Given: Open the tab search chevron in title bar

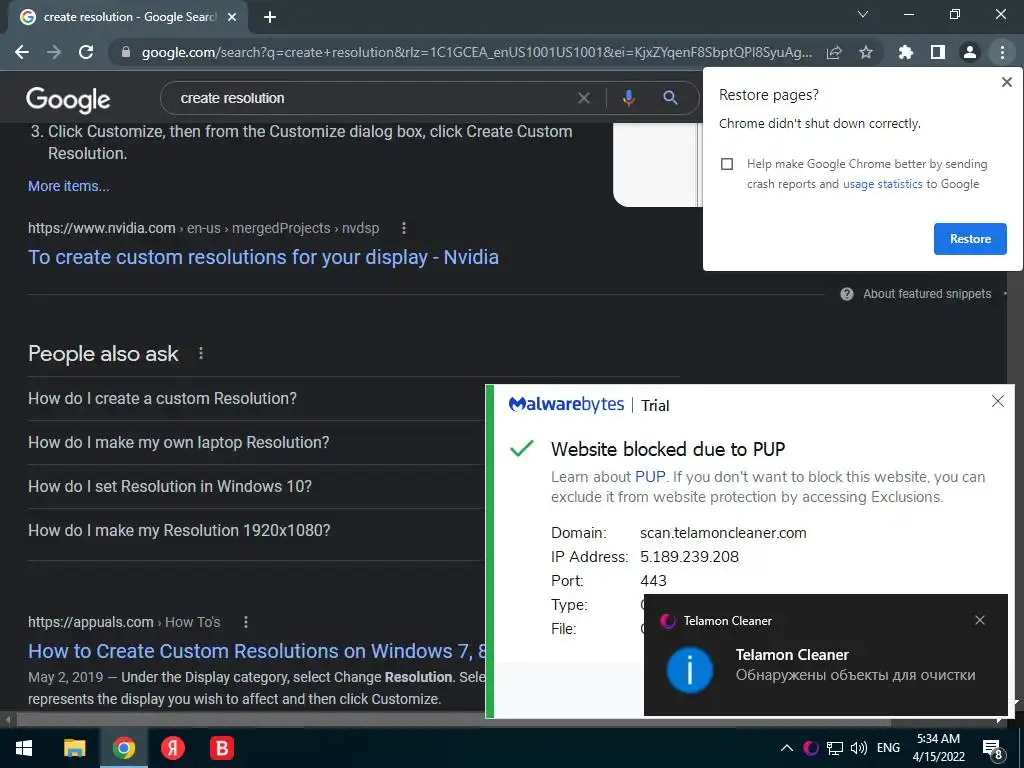Looking at the screenshot, I should [x=863, y=14].
